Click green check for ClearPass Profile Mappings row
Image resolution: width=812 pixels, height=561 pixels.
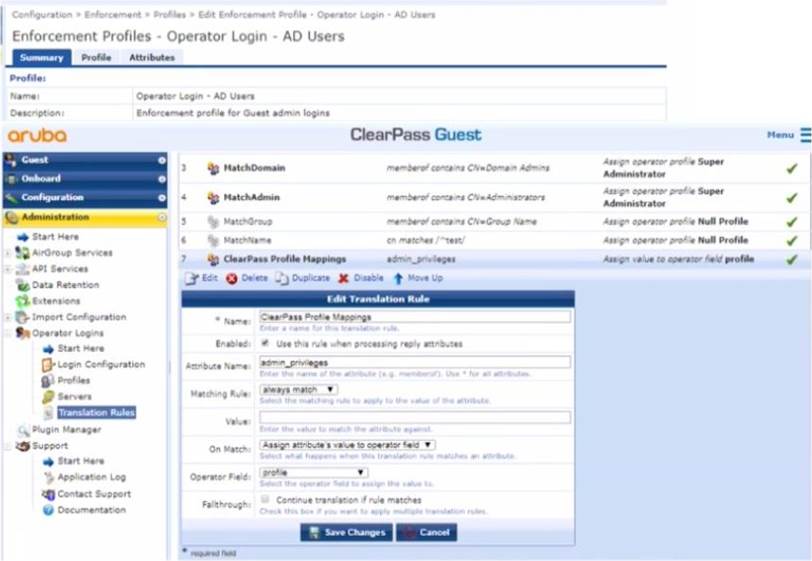pos(792,259)
